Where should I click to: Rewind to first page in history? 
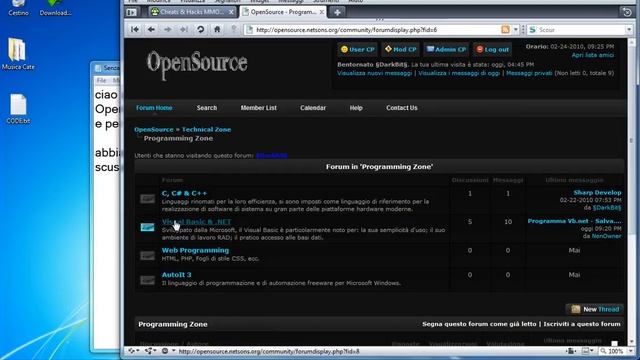135,29
